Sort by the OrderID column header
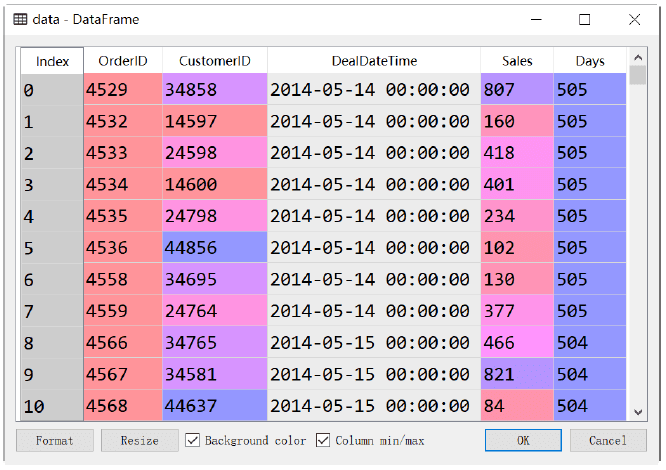This screenshot has height=470, width=666. [123, 61]
